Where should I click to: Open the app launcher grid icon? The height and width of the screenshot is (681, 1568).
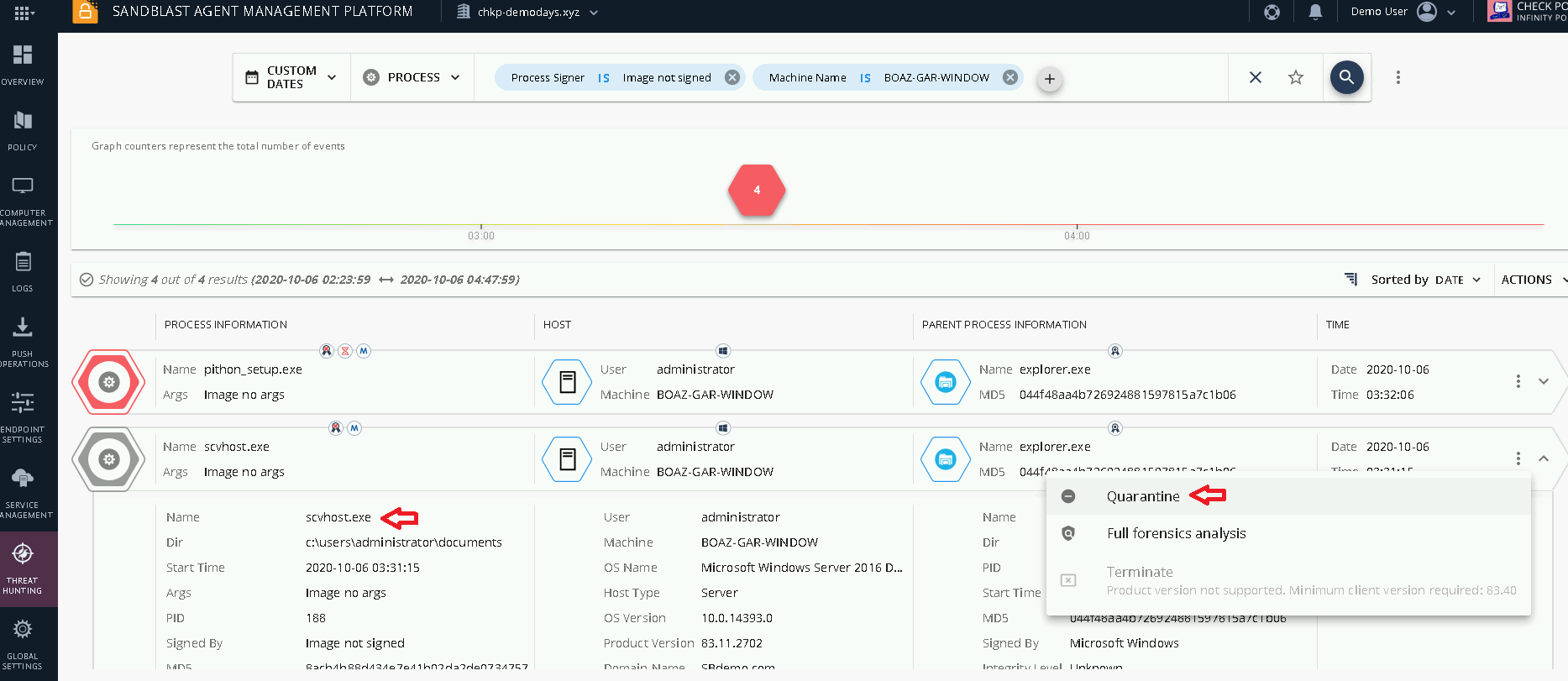[23, 13]
